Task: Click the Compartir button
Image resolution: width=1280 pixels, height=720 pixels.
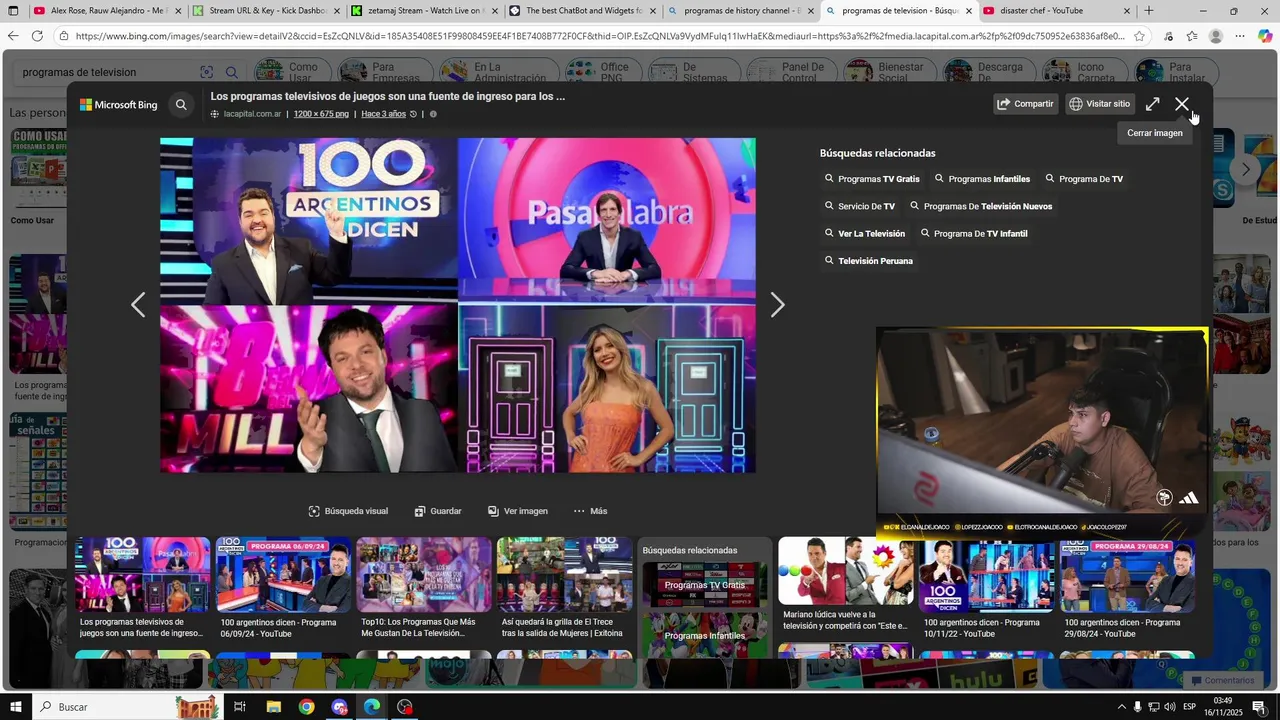Action: (x=1025, y=104)
